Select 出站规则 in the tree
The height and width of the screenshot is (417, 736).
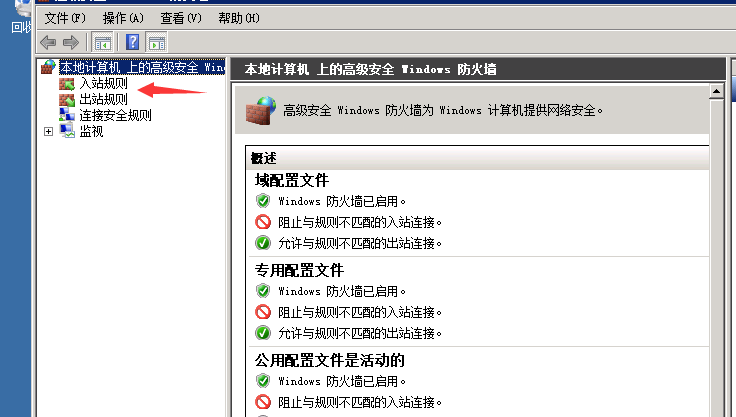click(x=103, y=100)
